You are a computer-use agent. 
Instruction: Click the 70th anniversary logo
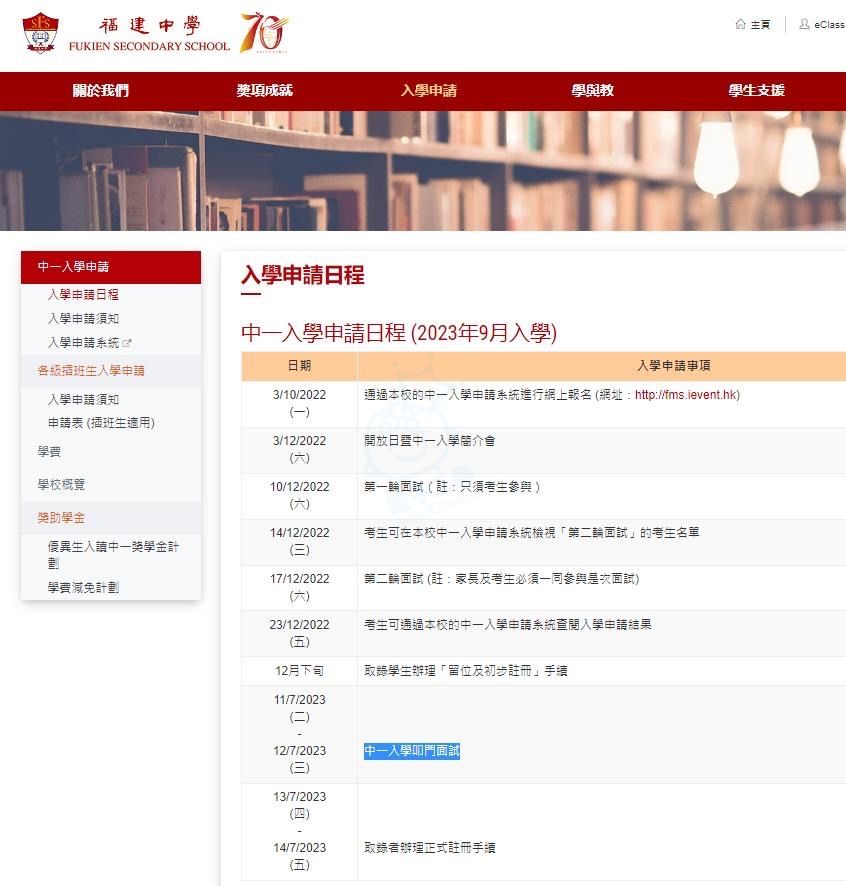265,33
